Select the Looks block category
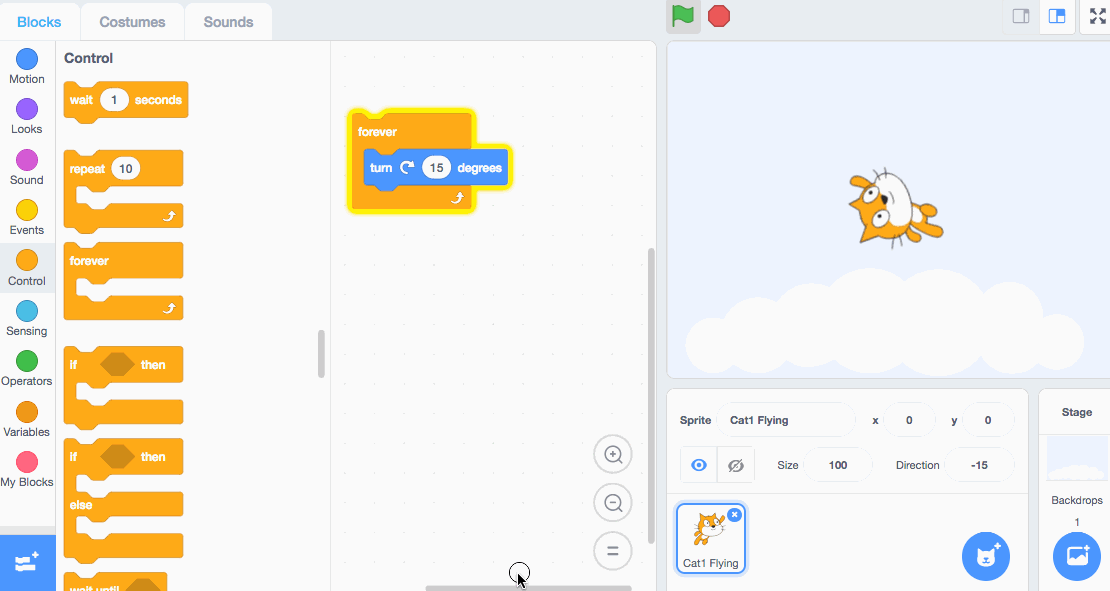The width and height of the screenshot is (1110, 591). click(27, 117)
